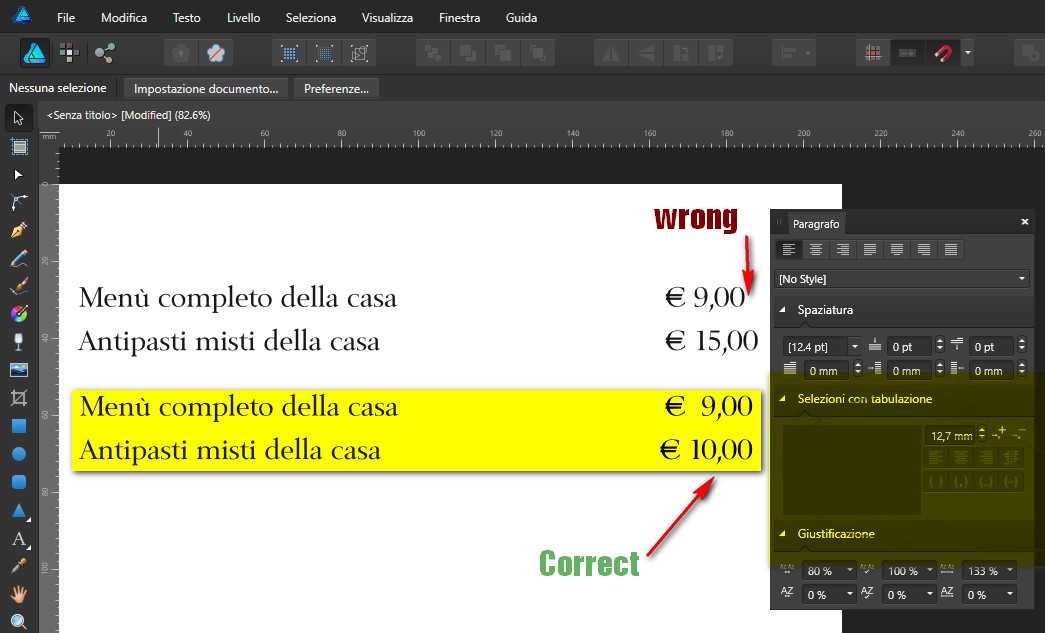Select the Vector Brush tool
The image size is (1045, 633).
(19, 287)
